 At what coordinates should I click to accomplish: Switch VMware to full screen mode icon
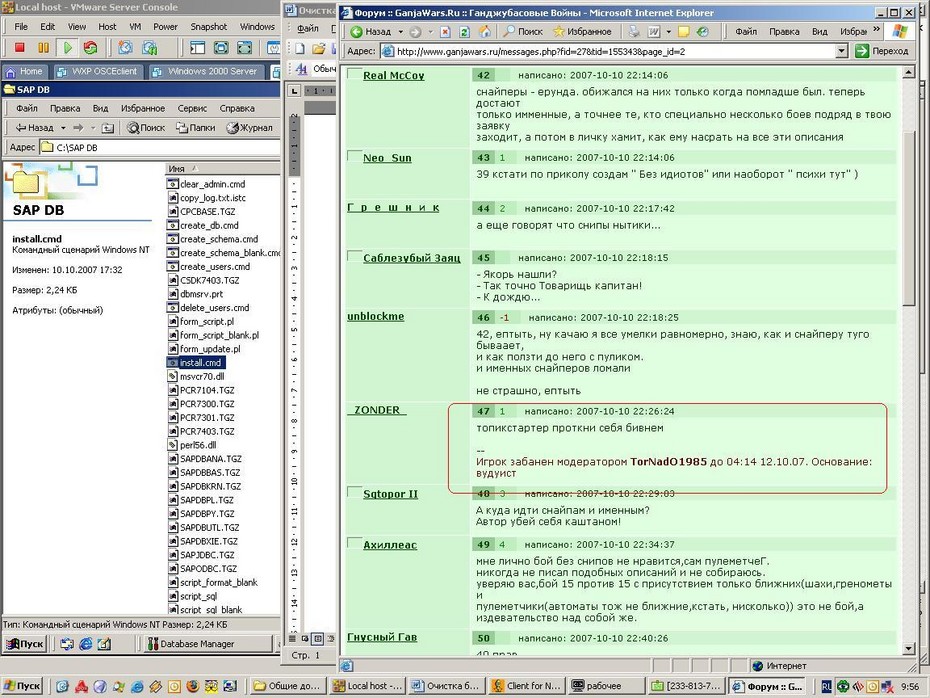221,47
